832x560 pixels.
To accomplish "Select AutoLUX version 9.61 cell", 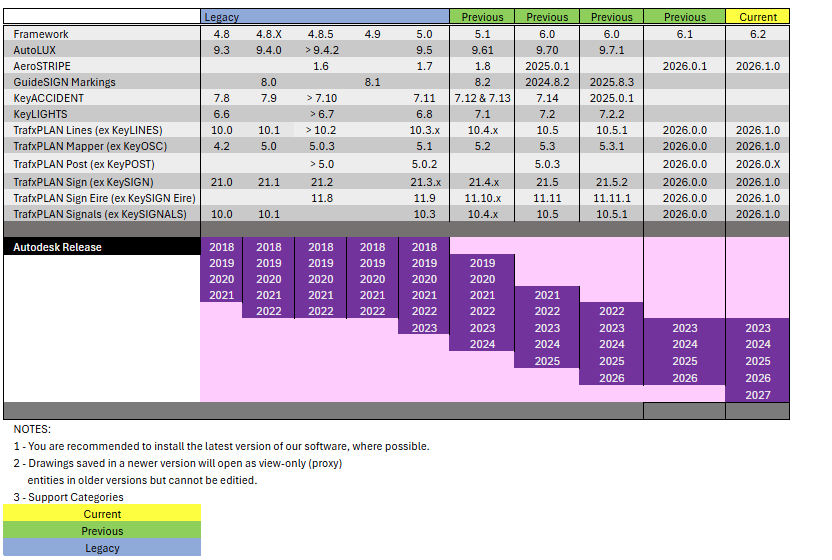I will tap(482, 50).
